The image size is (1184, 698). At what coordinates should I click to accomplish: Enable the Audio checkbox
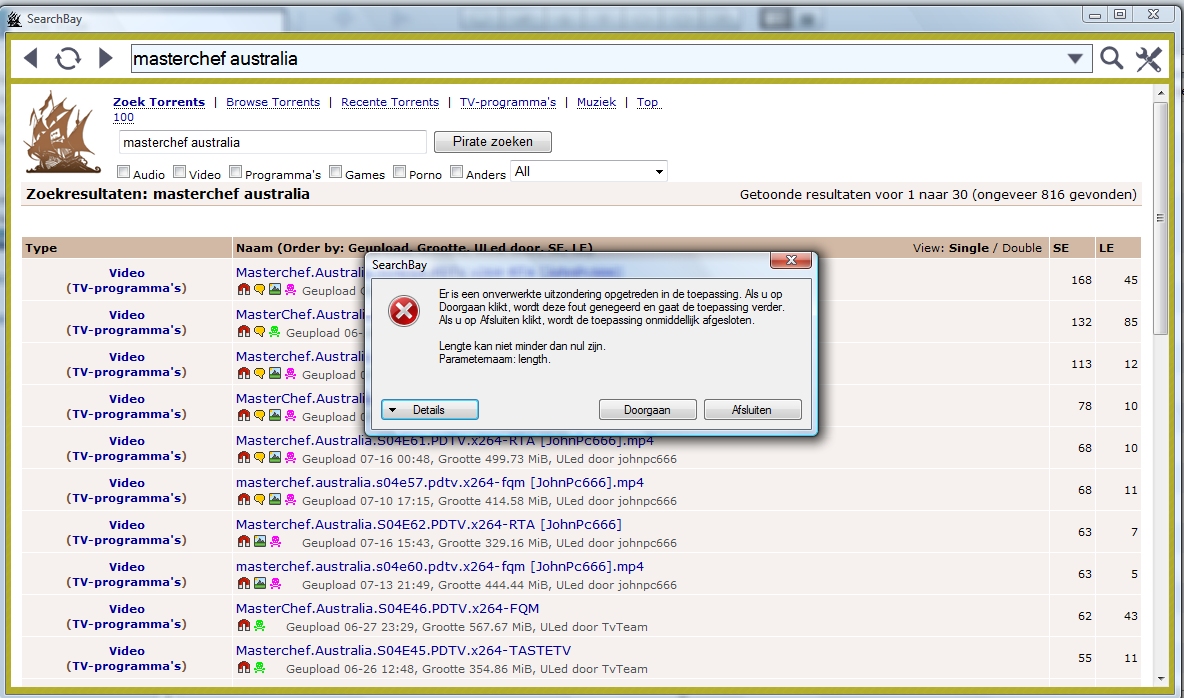[124, 172]
